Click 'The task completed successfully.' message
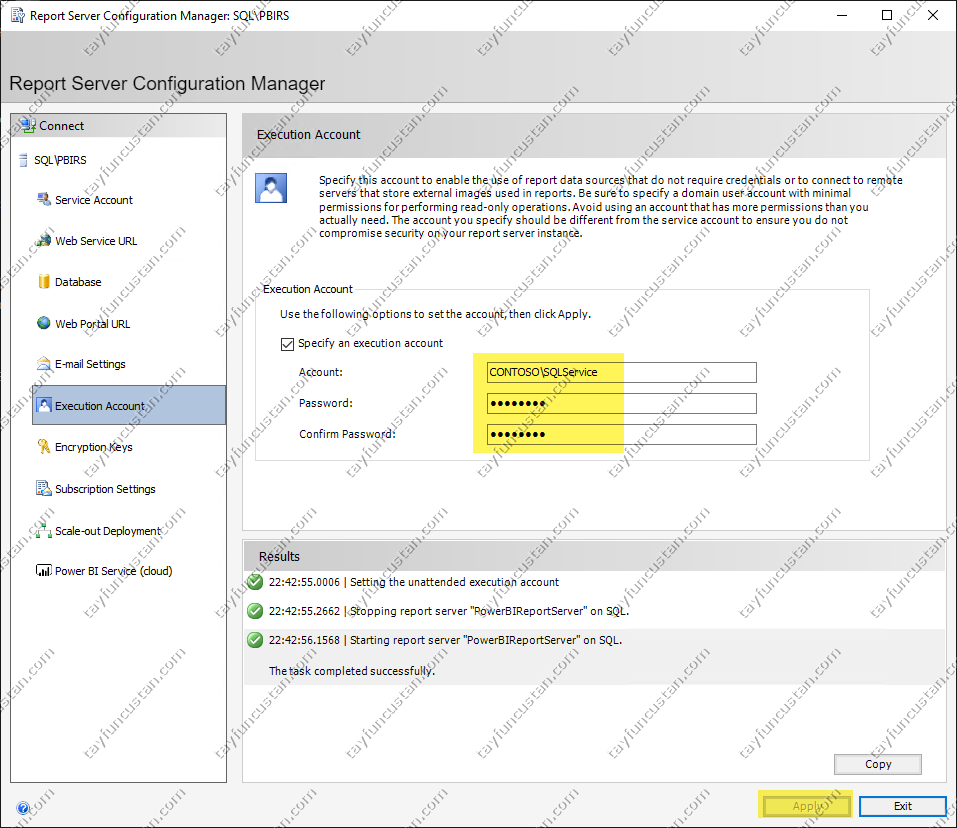Screen dimensions: 957x828 click(x=352, y=671)
